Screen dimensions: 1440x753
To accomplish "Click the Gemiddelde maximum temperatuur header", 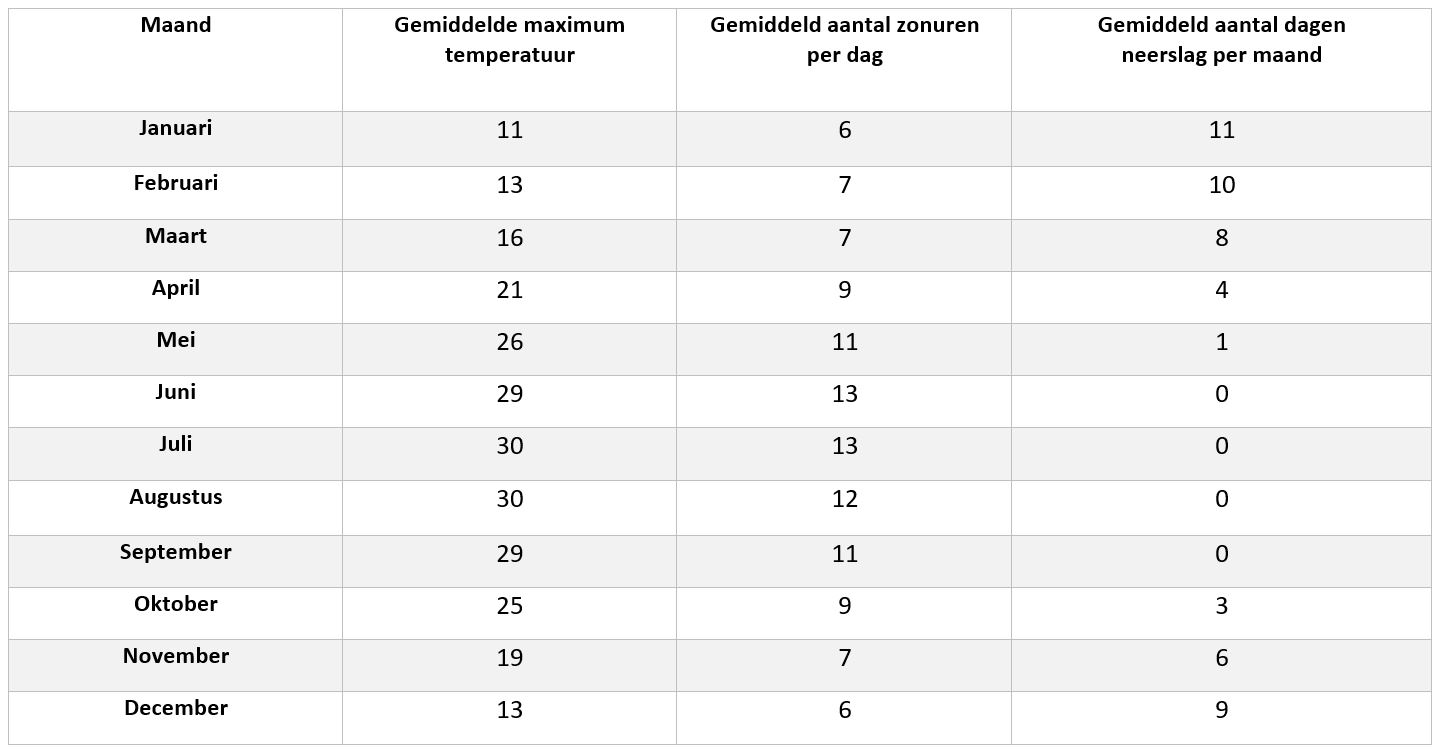I will (x=509, y=40).
